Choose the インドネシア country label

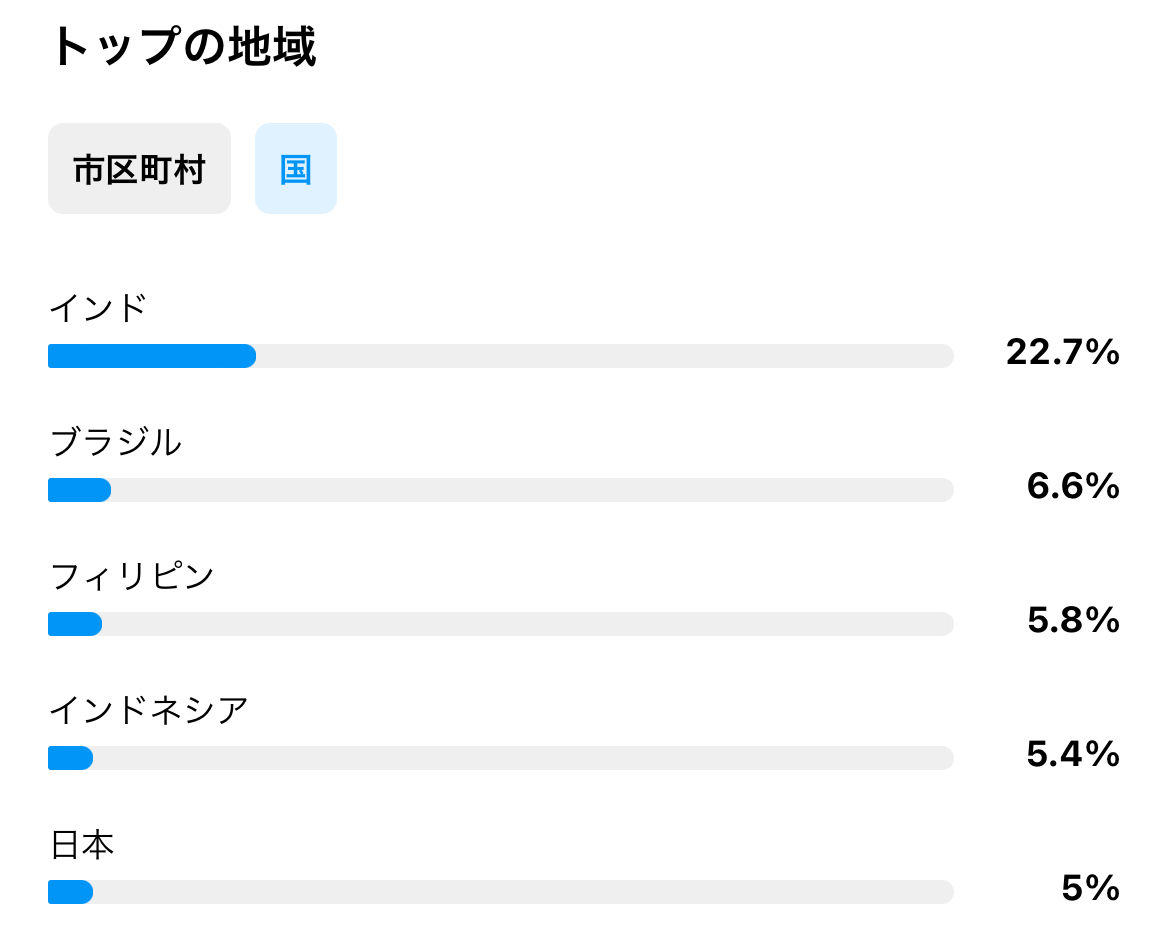(149, 710)
